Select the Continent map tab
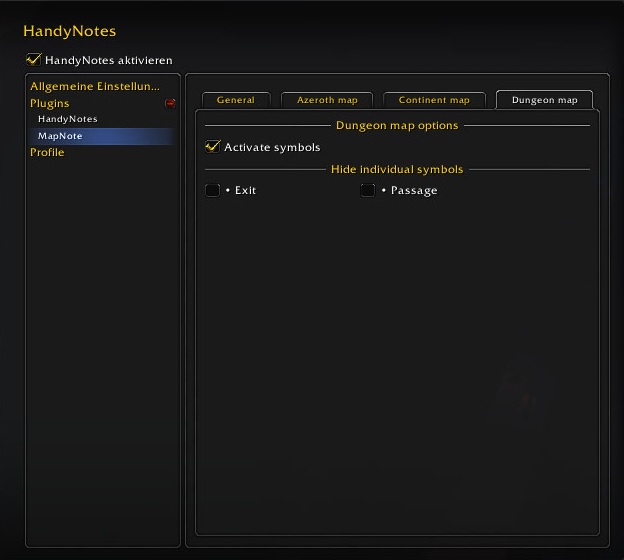Image resolution: width=624 pixels, height=560 pixels. 434,100
